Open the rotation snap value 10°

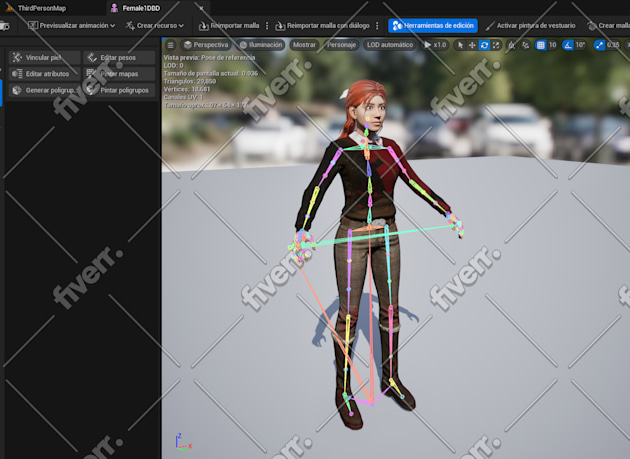pos(580,45)
